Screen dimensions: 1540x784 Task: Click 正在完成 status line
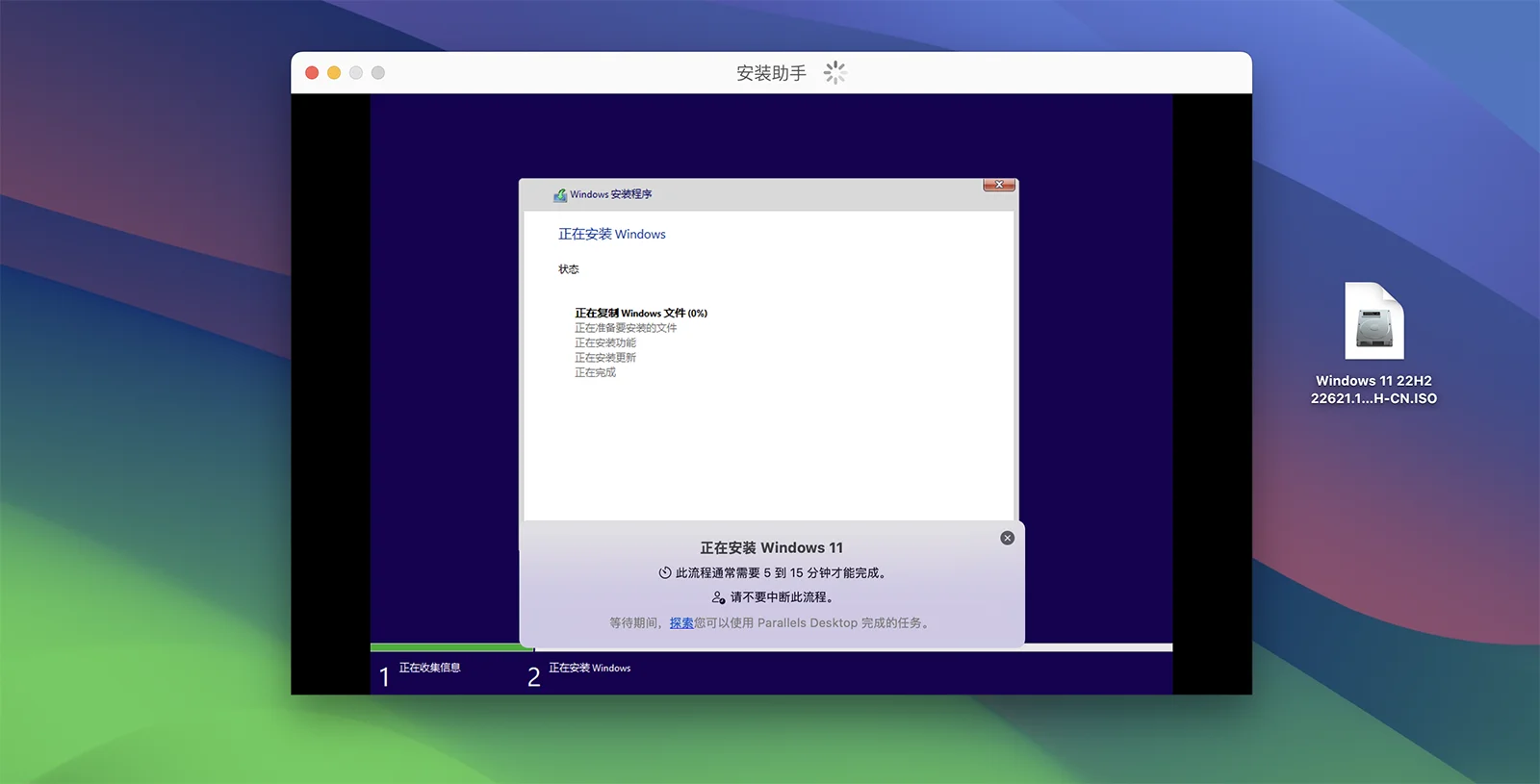click(595, 372)
